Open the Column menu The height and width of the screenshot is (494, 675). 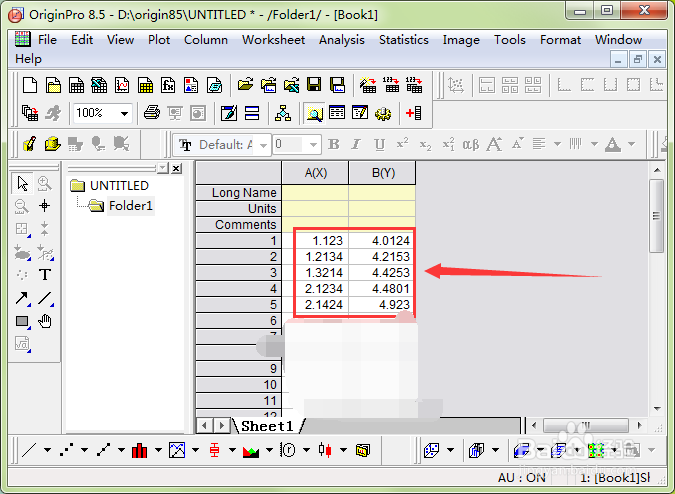[206, 40]
